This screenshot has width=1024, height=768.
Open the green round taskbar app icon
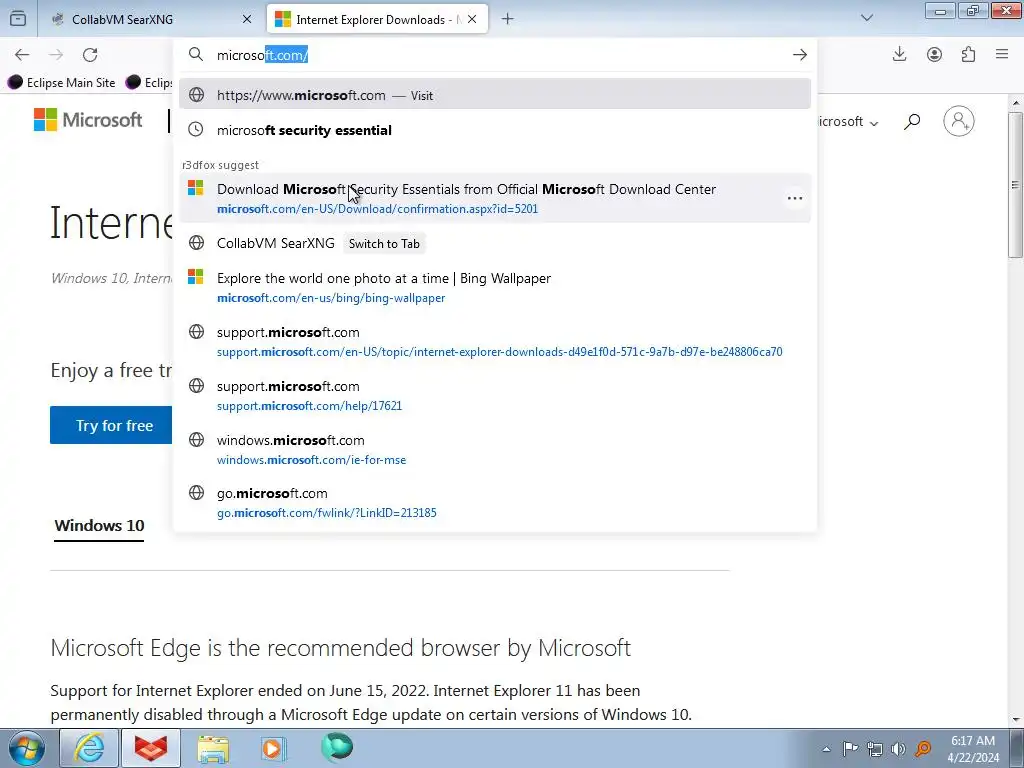click(337, 747)
